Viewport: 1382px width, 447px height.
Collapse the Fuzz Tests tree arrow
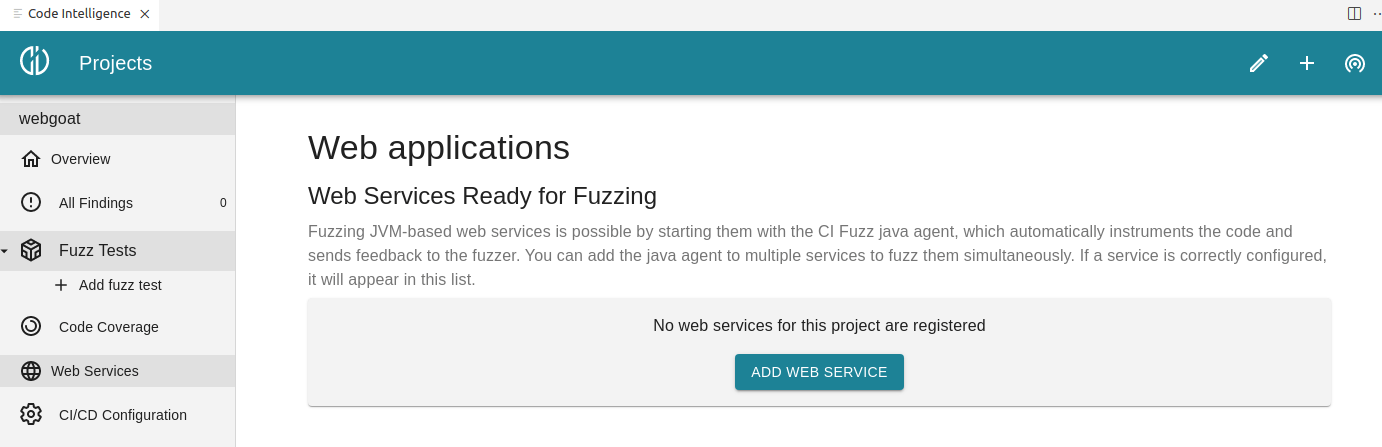[x=5, y=251]
